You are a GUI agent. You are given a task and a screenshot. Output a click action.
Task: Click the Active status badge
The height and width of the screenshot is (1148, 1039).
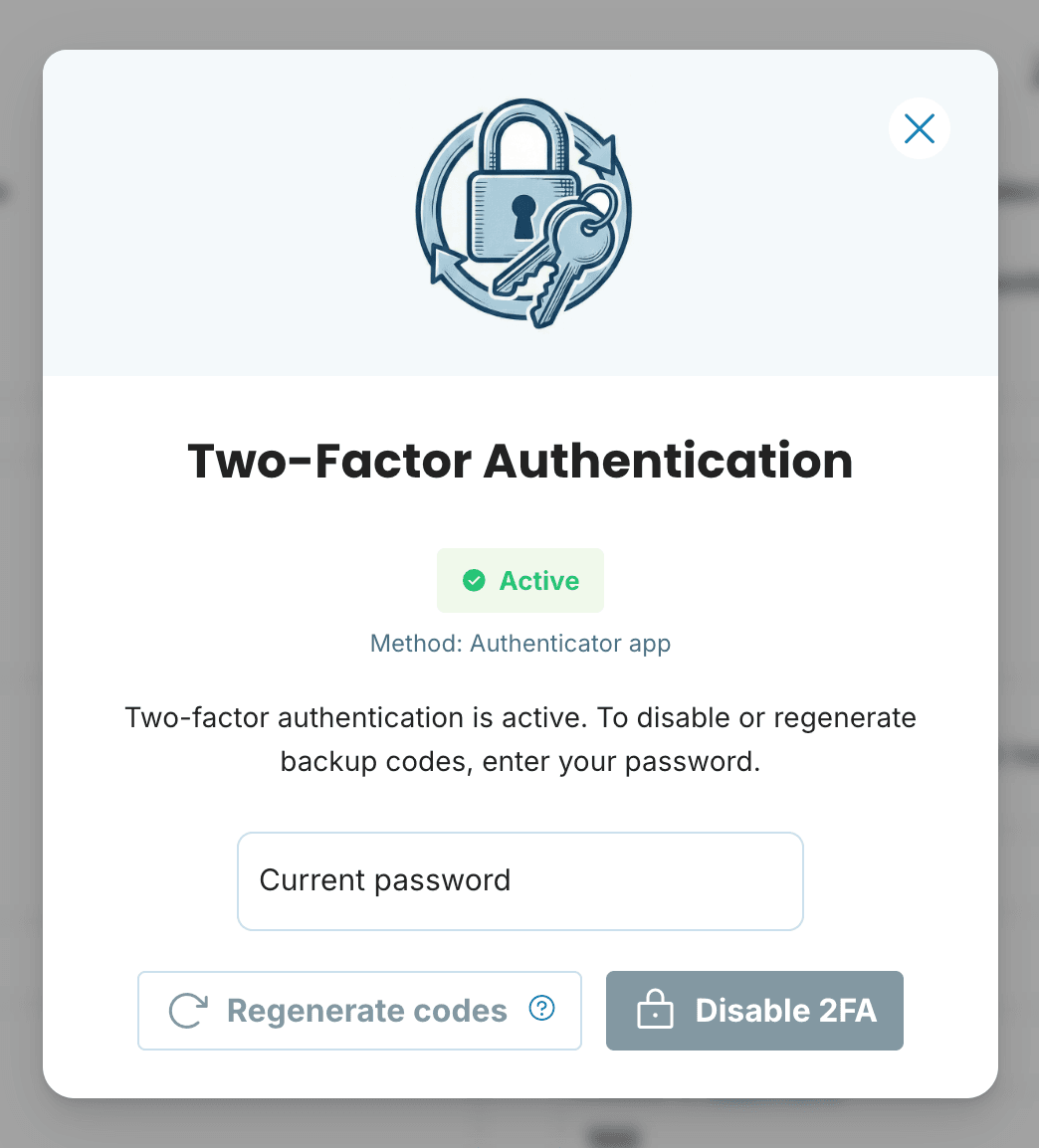(519, 580)
